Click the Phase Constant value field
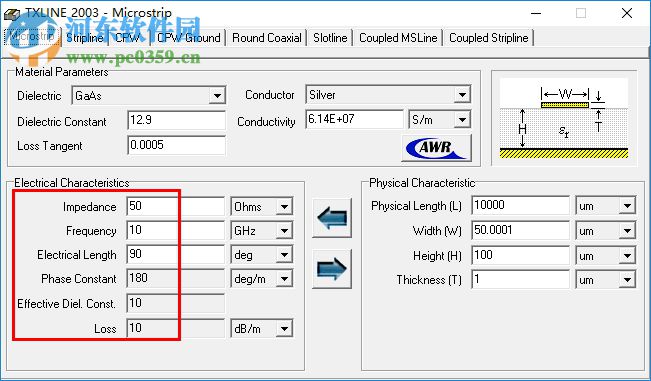 176,278
